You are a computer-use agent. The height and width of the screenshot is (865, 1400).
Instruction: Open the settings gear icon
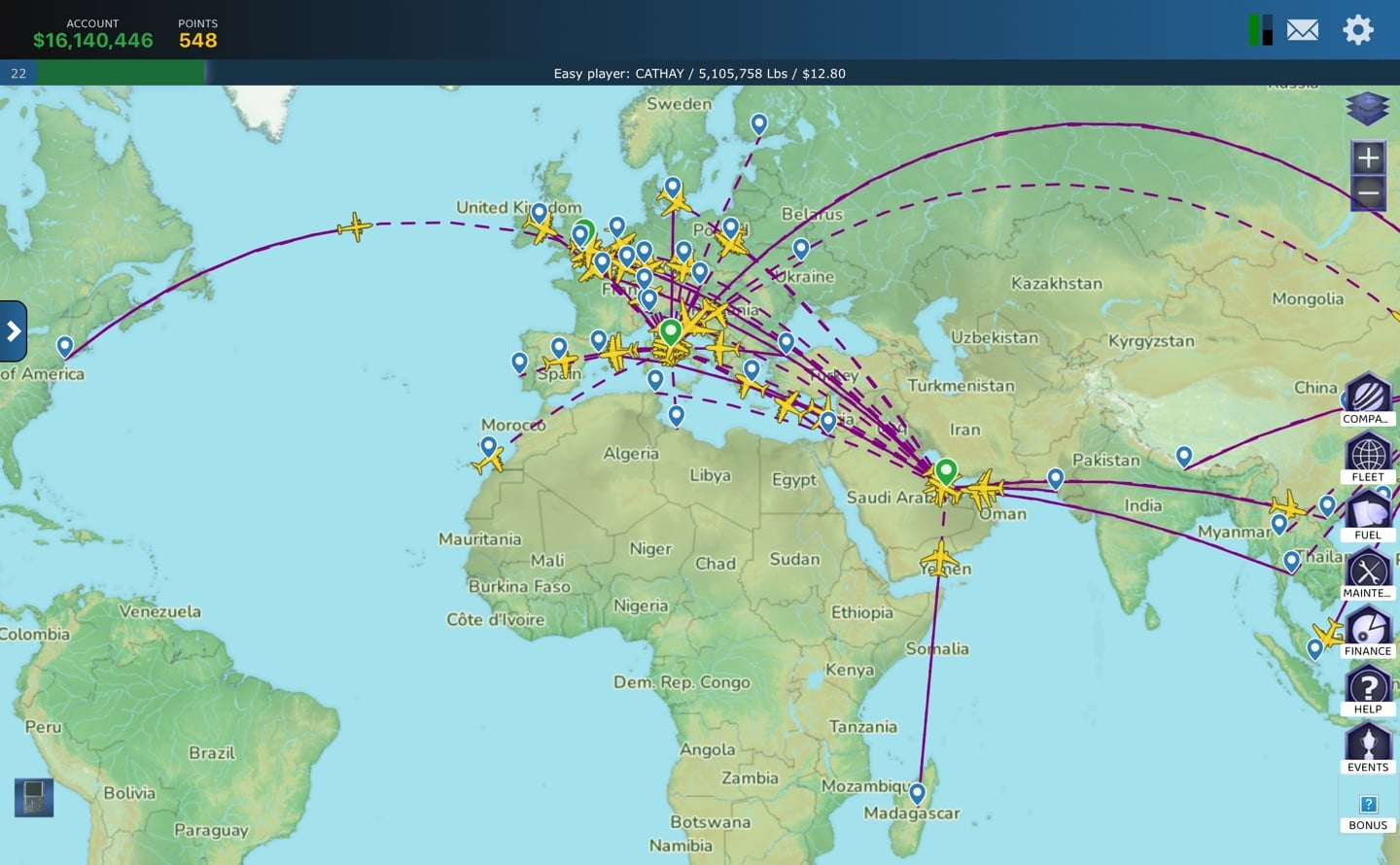coord(1358,30)
